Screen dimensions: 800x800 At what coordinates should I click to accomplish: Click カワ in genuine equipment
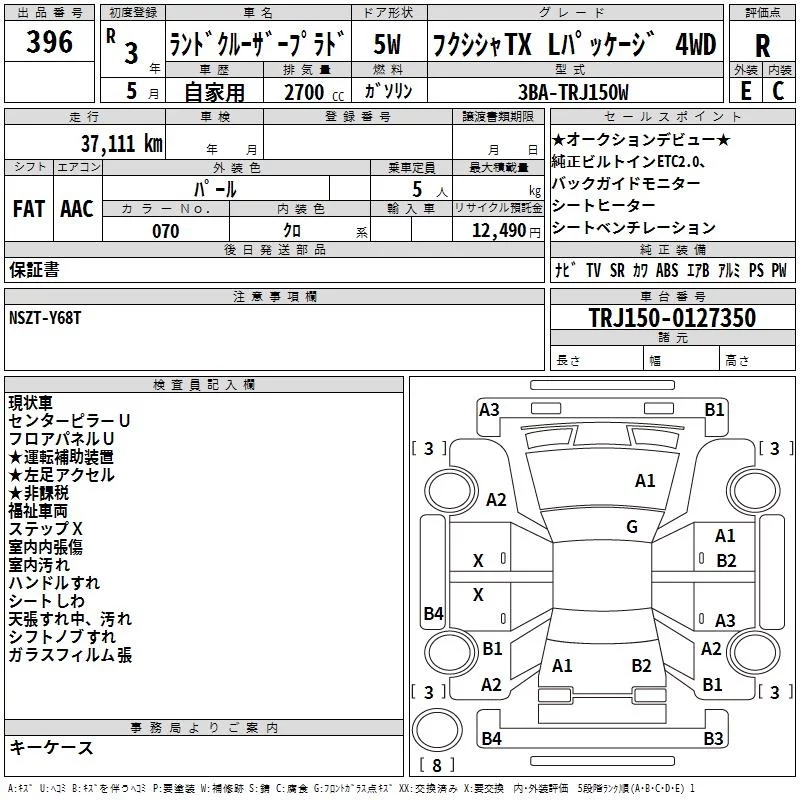pyautogui.click(x=641, y=270)
